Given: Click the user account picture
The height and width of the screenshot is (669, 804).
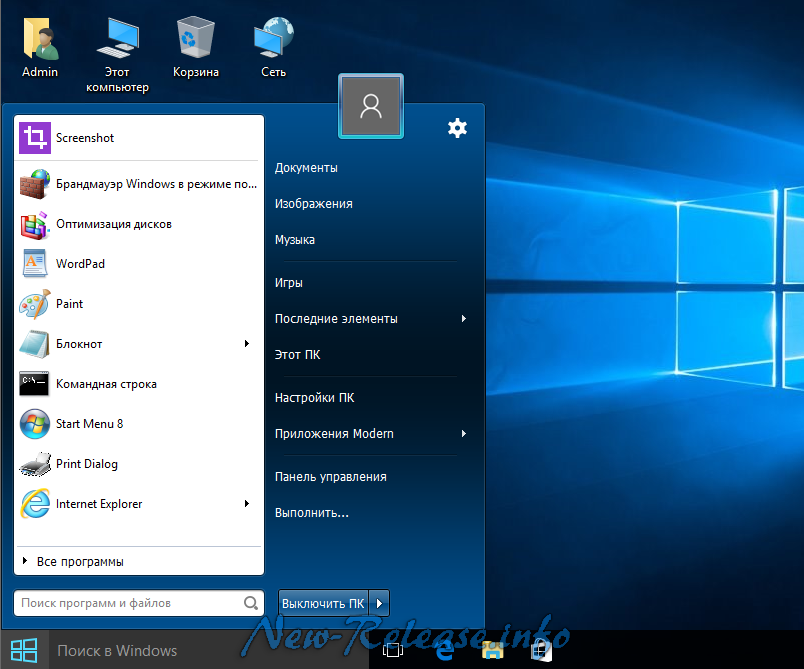Looking at the screenshot, I should pyautogui.click(x=371, y=106).
